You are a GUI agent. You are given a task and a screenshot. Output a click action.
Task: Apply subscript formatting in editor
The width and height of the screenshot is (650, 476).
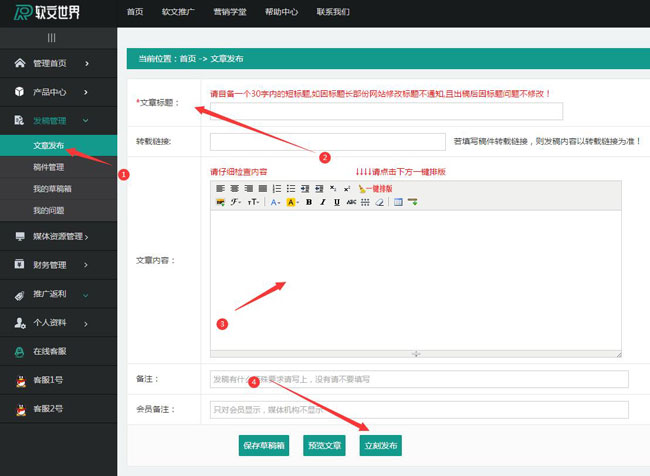click(333, 188)
